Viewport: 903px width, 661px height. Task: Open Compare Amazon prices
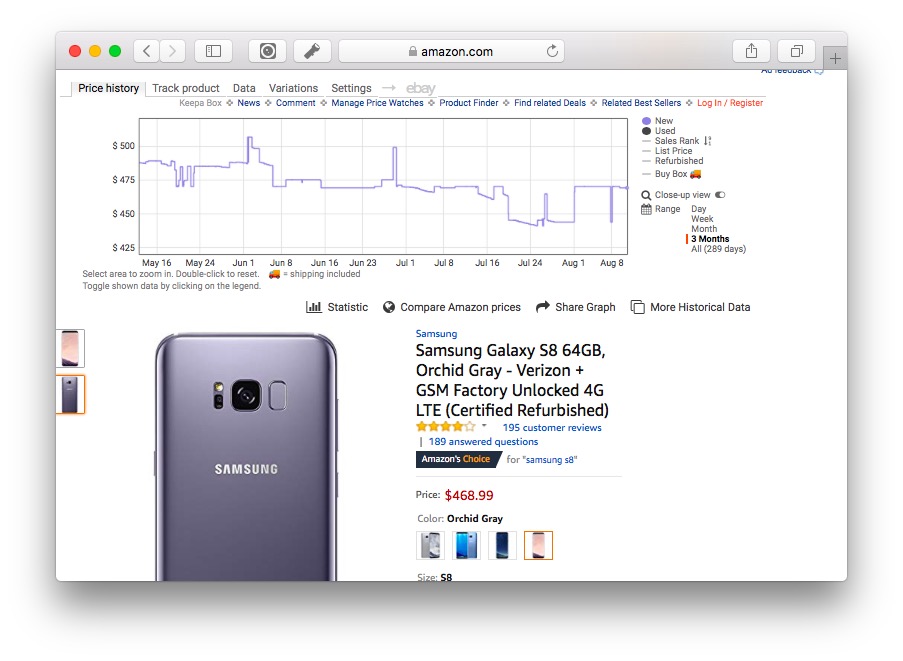(x=460, y=307)
